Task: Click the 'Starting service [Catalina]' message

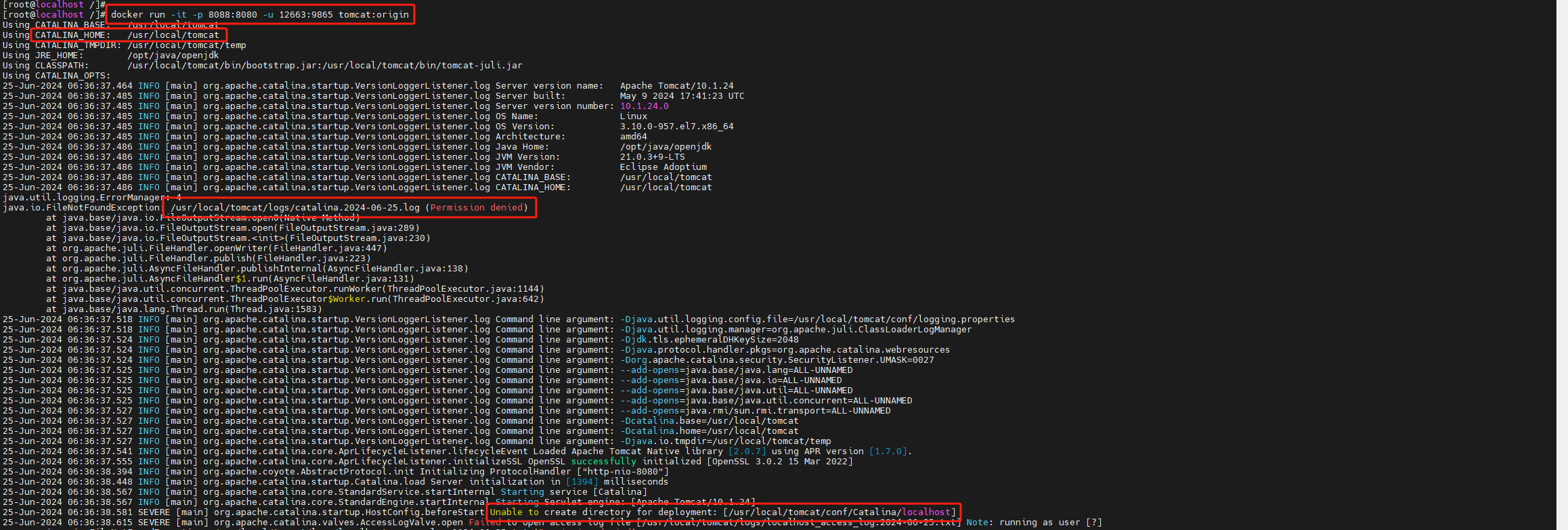Action: tap(574, 491)
